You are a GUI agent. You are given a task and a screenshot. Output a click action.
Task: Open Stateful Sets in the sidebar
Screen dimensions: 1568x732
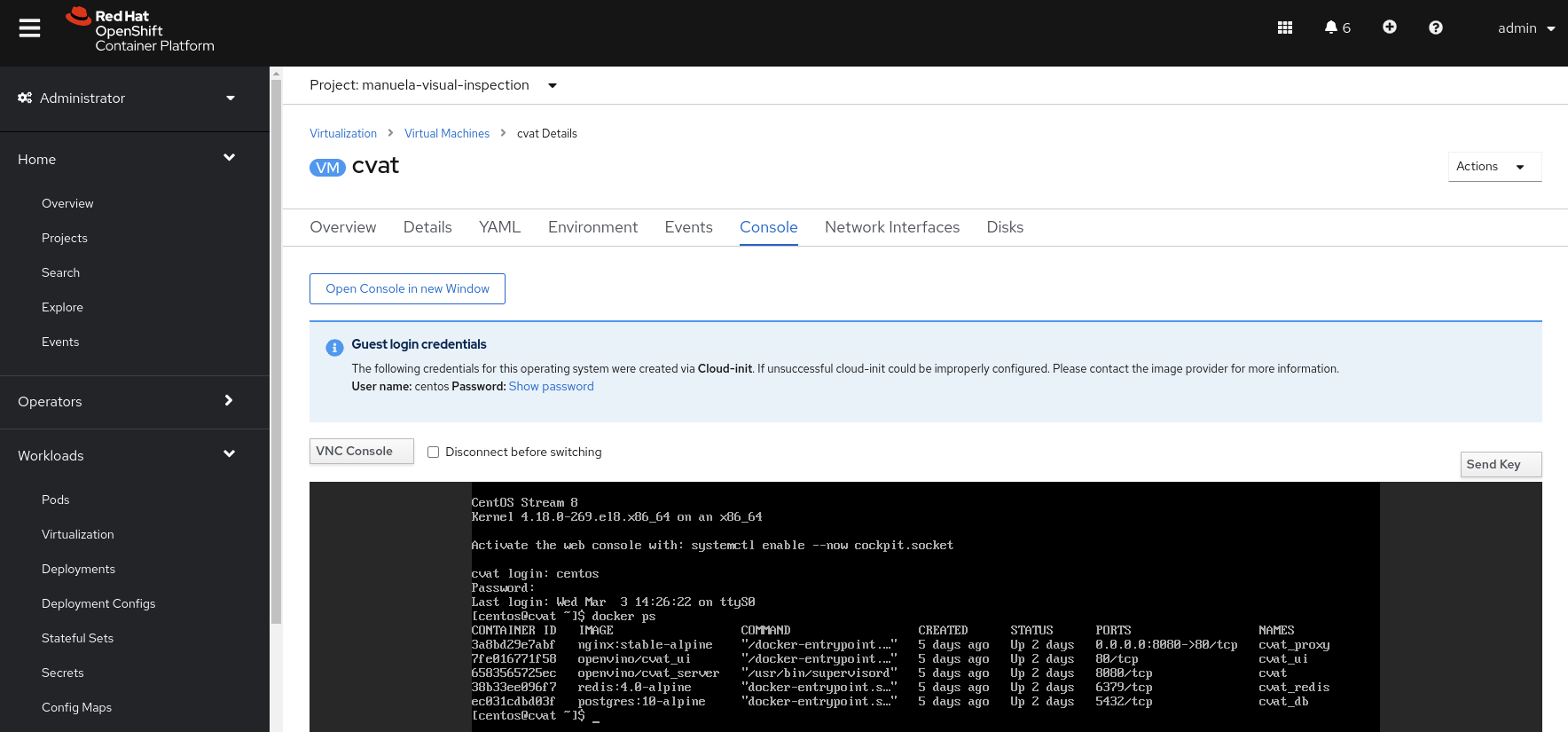pos(77,638)
